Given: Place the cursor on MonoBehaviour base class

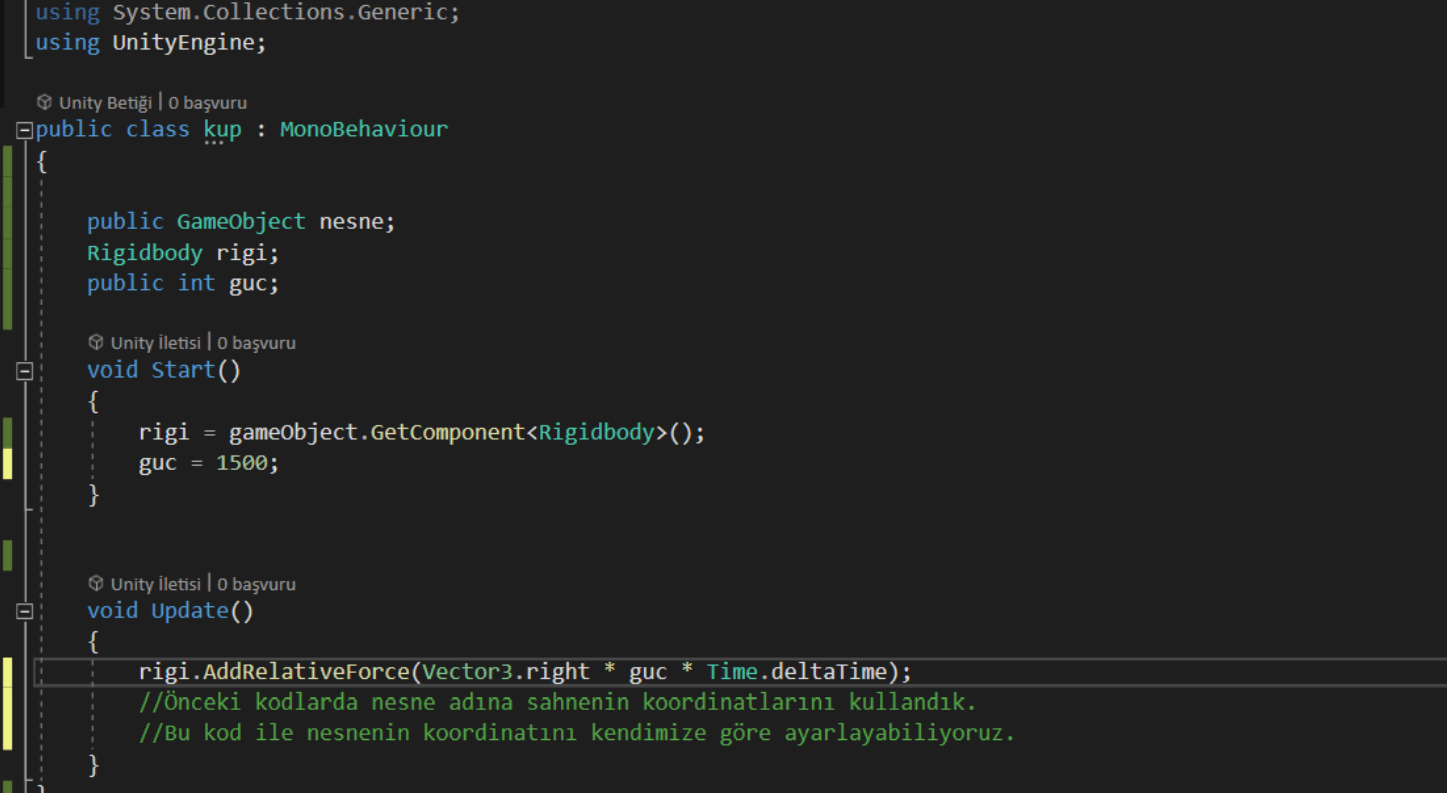Looking at the screenshot, I should [364, 129].
